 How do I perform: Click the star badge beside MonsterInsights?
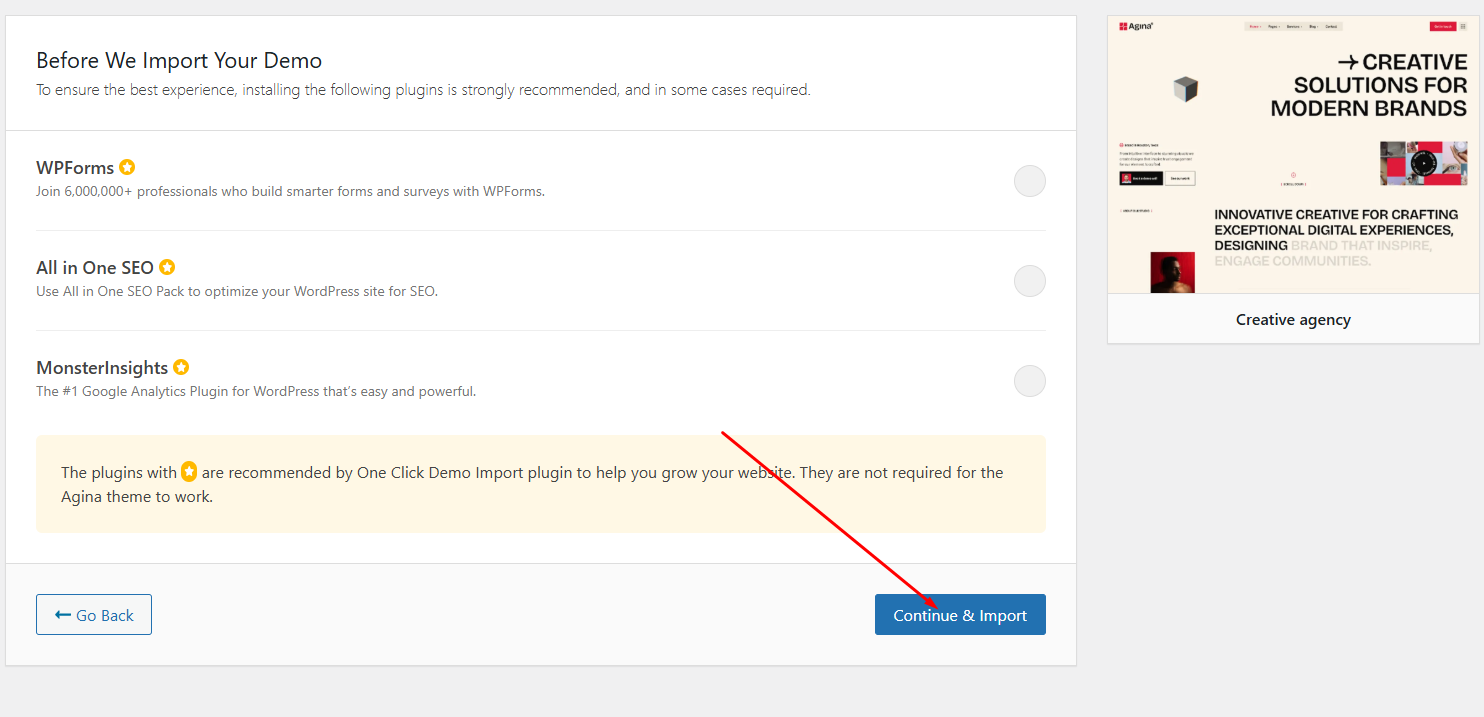coord(181,367)
